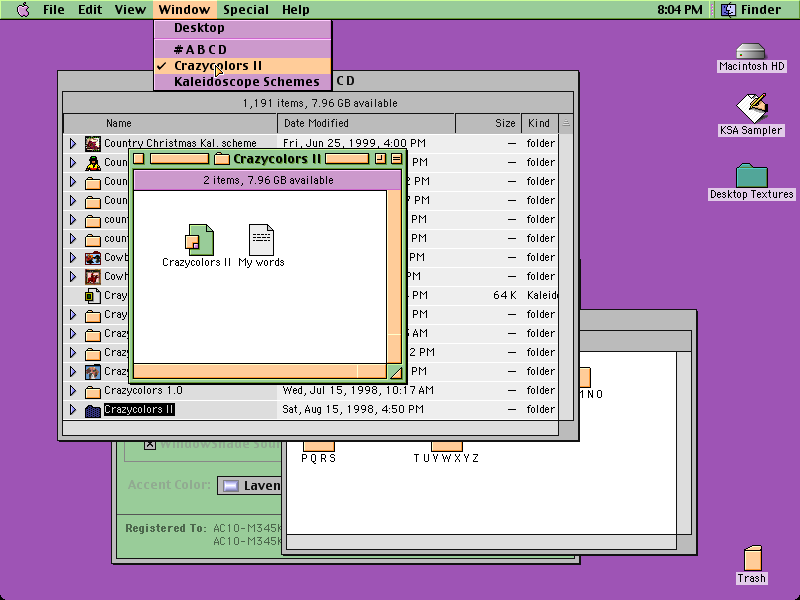Open the File menu

tap(54, 10)
